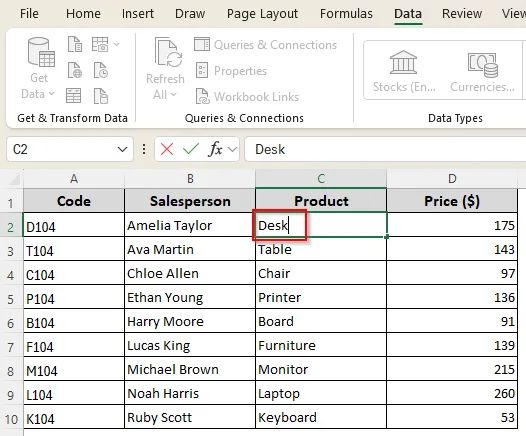Screen dimensions: 526x436
Task: Click the Select All corner triangle
Action: coord(14,180)
